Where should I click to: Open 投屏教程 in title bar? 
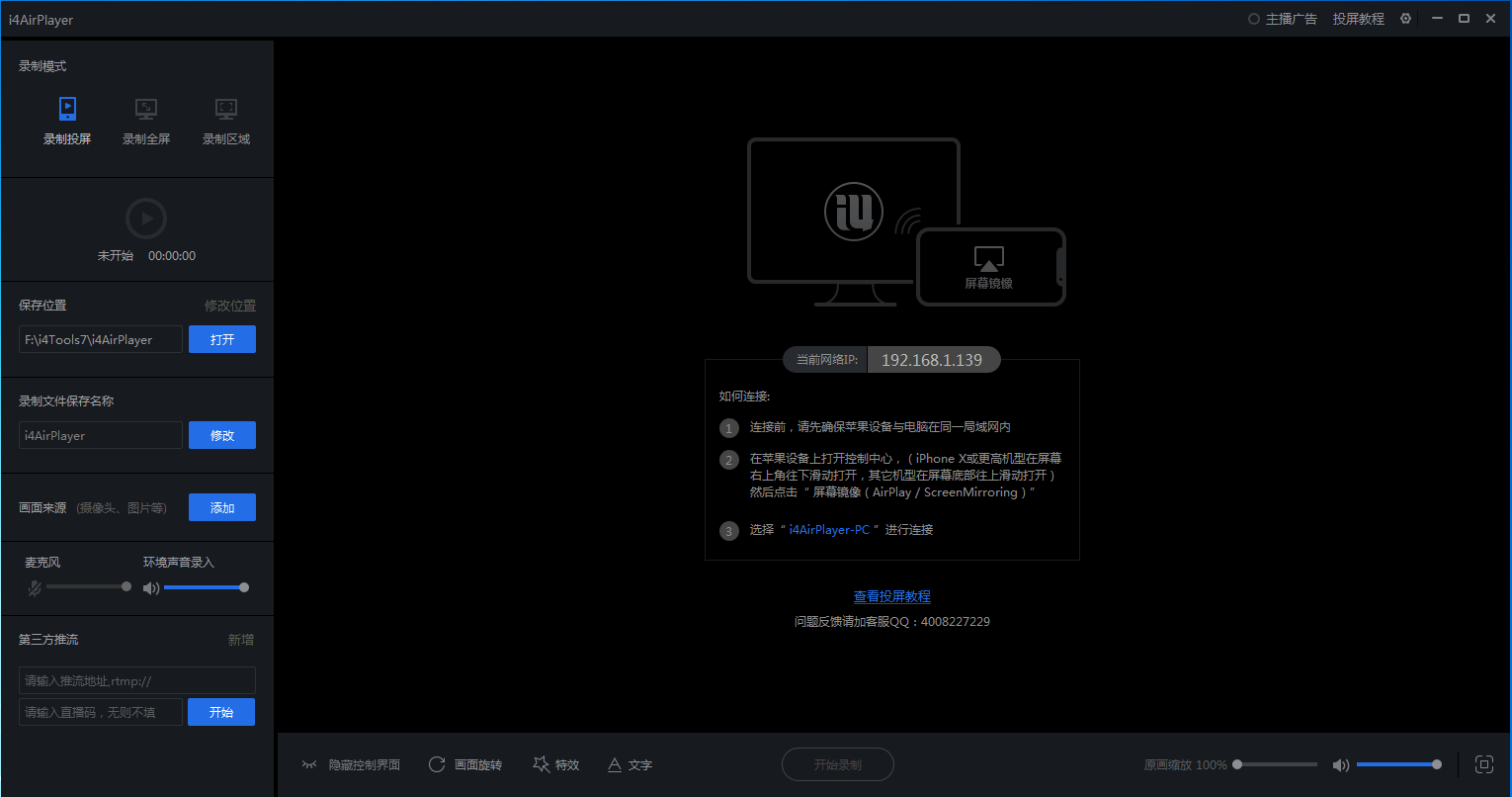click(1358, 19)
